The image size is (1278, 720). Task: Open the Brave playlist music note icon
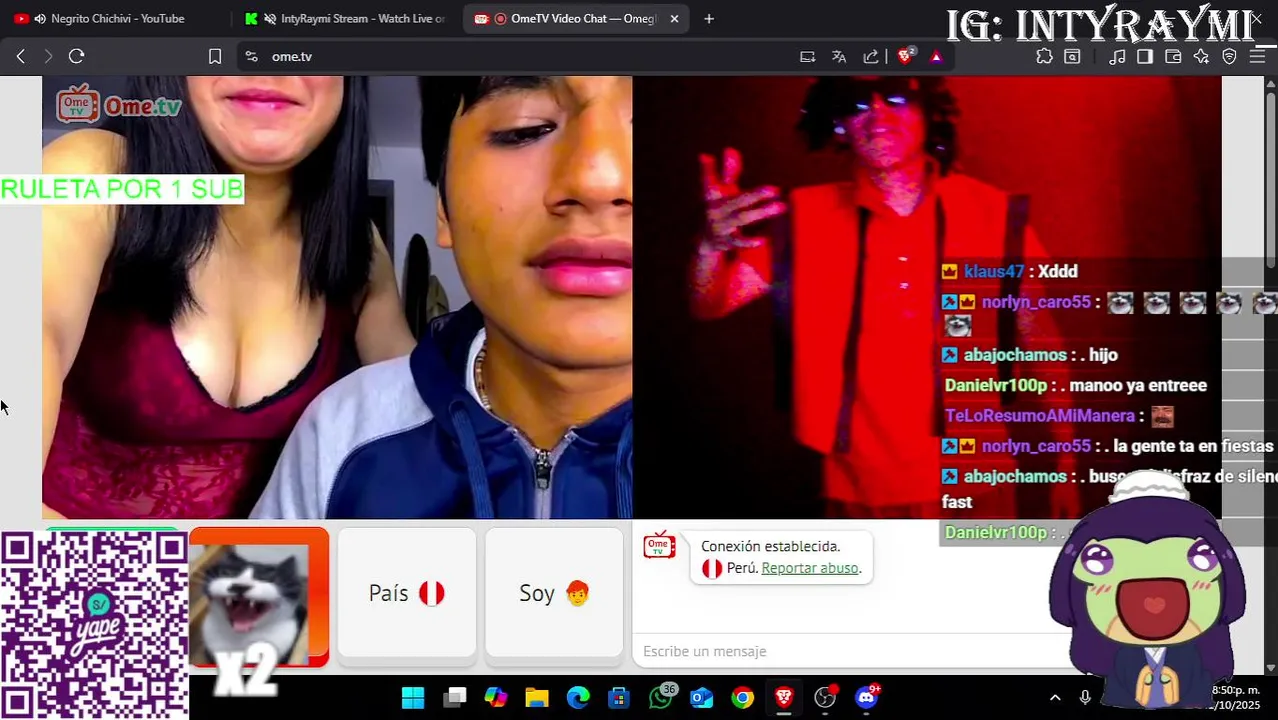point(1118,57)
